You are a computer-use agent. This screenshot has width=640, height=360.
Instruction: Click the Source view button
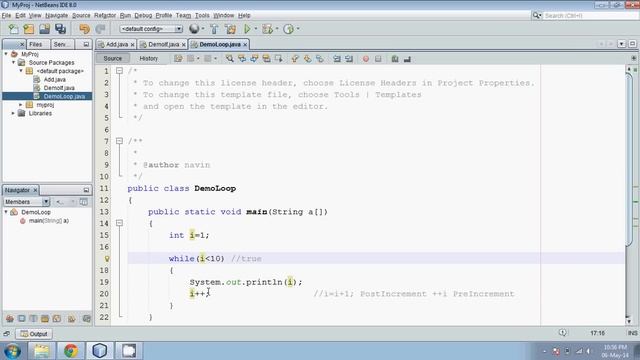pos(113,58)
